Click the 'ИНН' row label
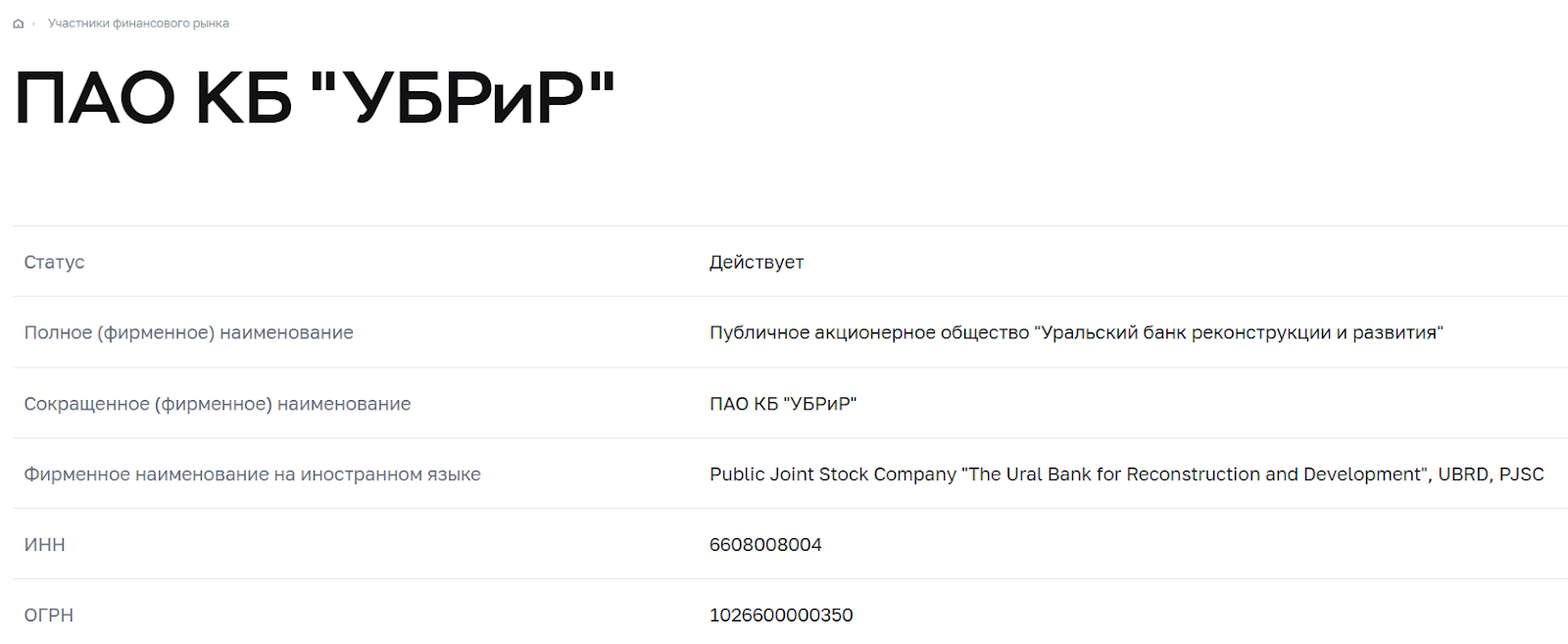 pos(44,545)
